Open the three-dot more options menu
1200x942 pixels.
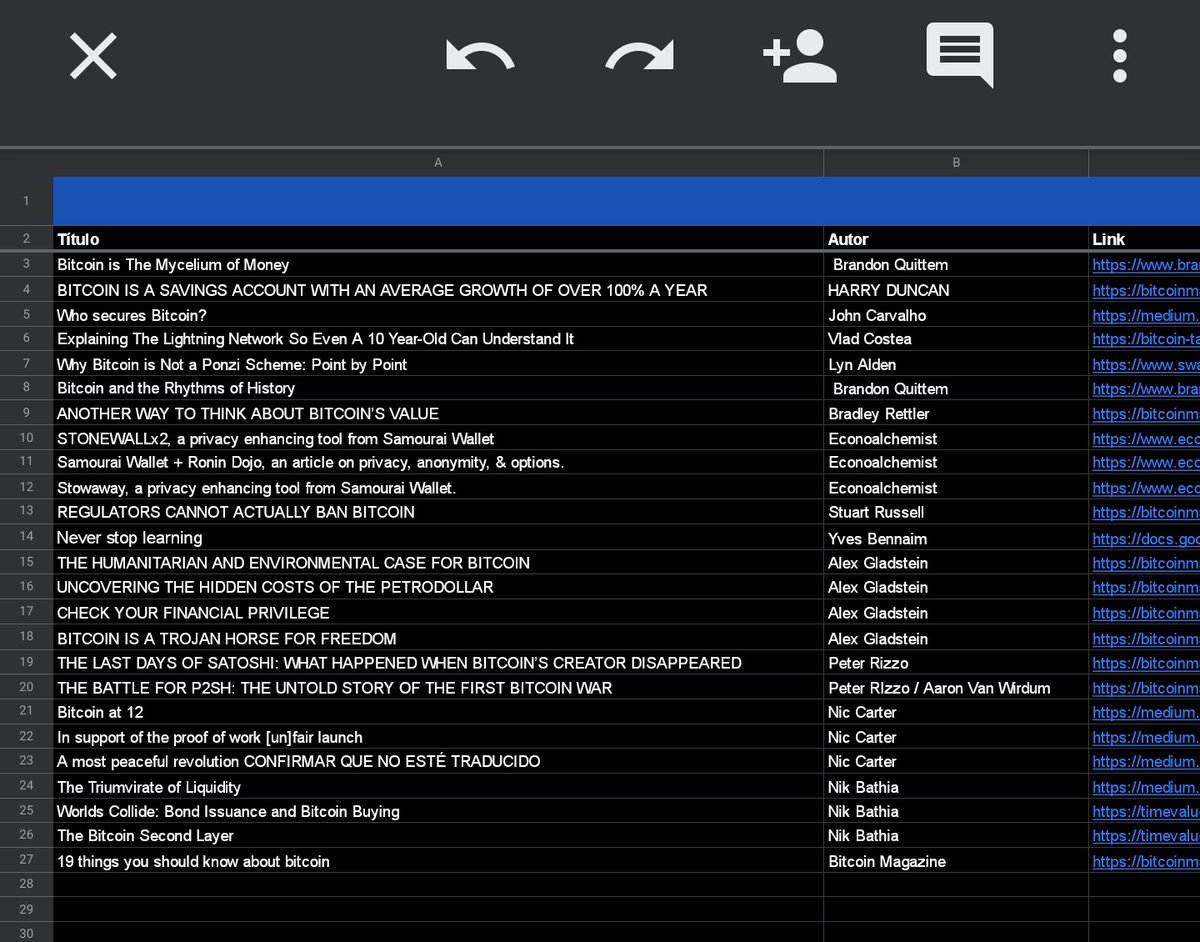point(1120,56)
